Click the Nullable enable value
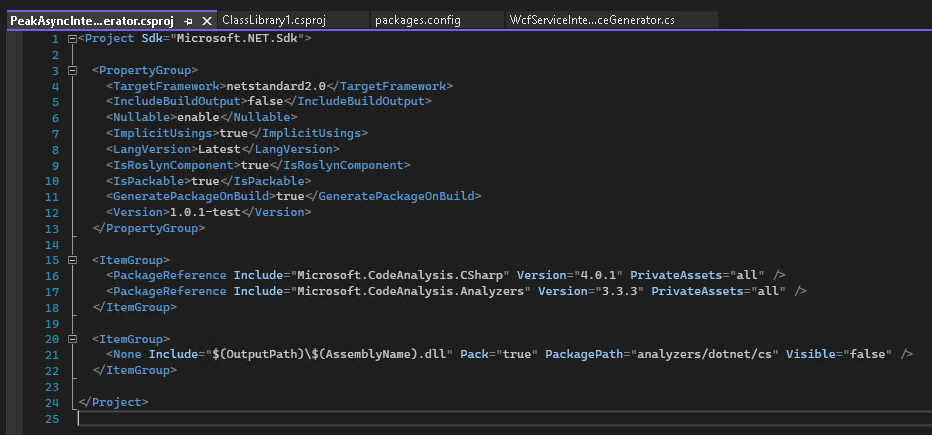Viewport: 932px width, 435px height. tap(199, 118)
